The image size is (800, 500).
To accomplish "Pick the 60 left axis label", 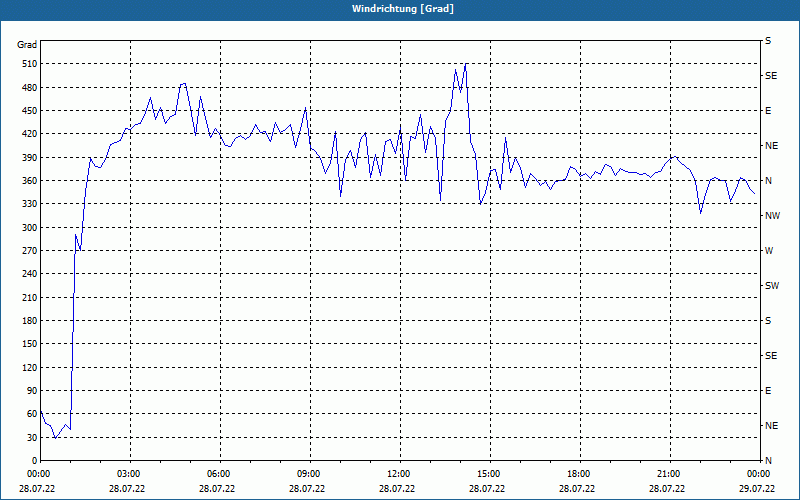I will click(x=32, y=414).
